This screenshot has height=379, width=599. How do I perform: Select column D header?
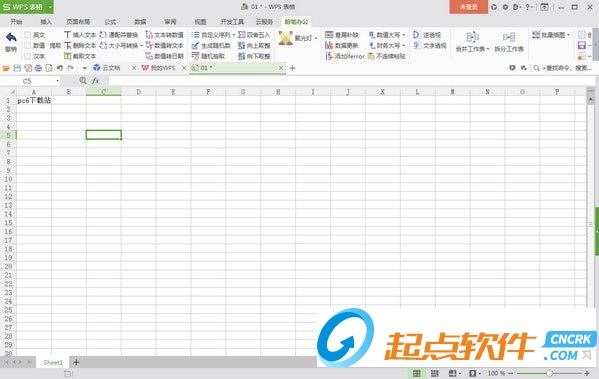[x=138, y=92]
